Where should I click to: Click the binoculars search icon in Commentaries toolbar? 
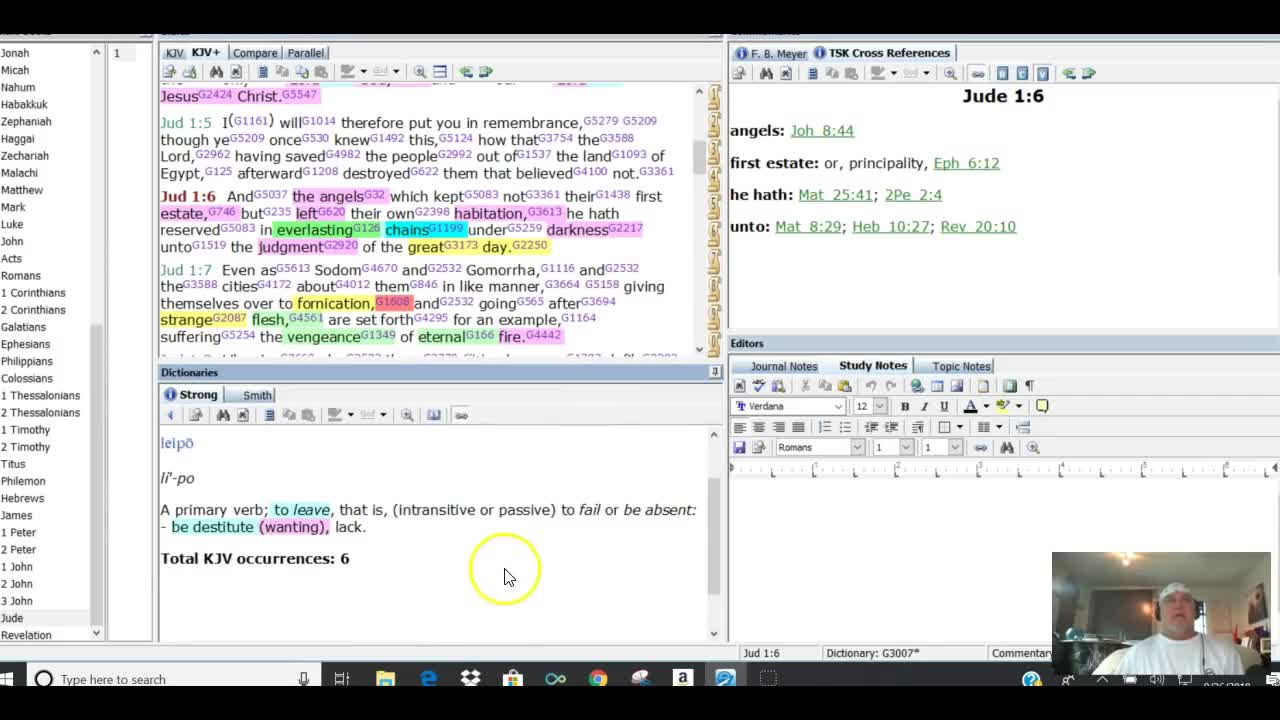766,73
